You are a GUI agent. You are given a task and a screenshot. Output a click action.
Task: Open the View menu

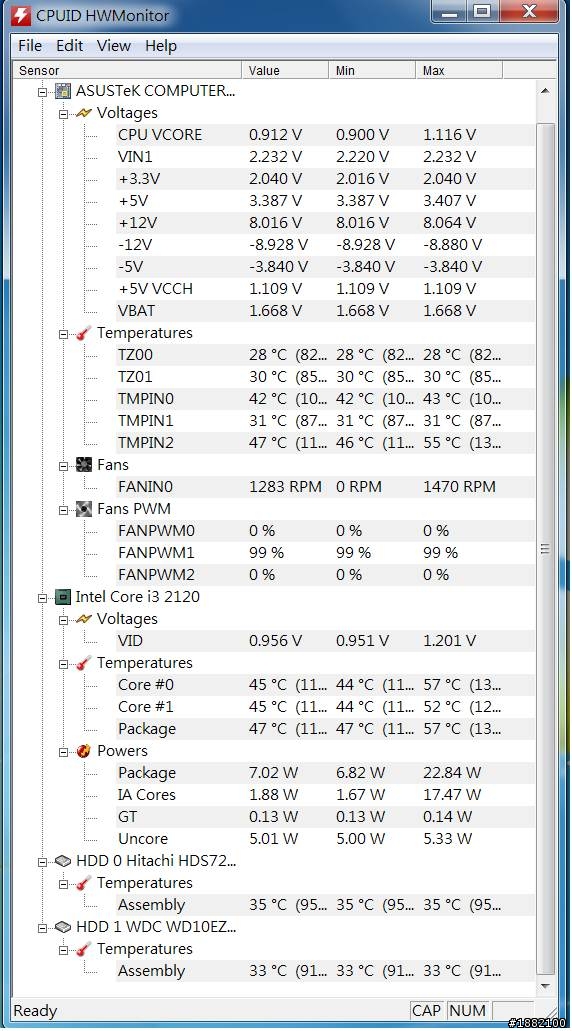tap(113, 45)
